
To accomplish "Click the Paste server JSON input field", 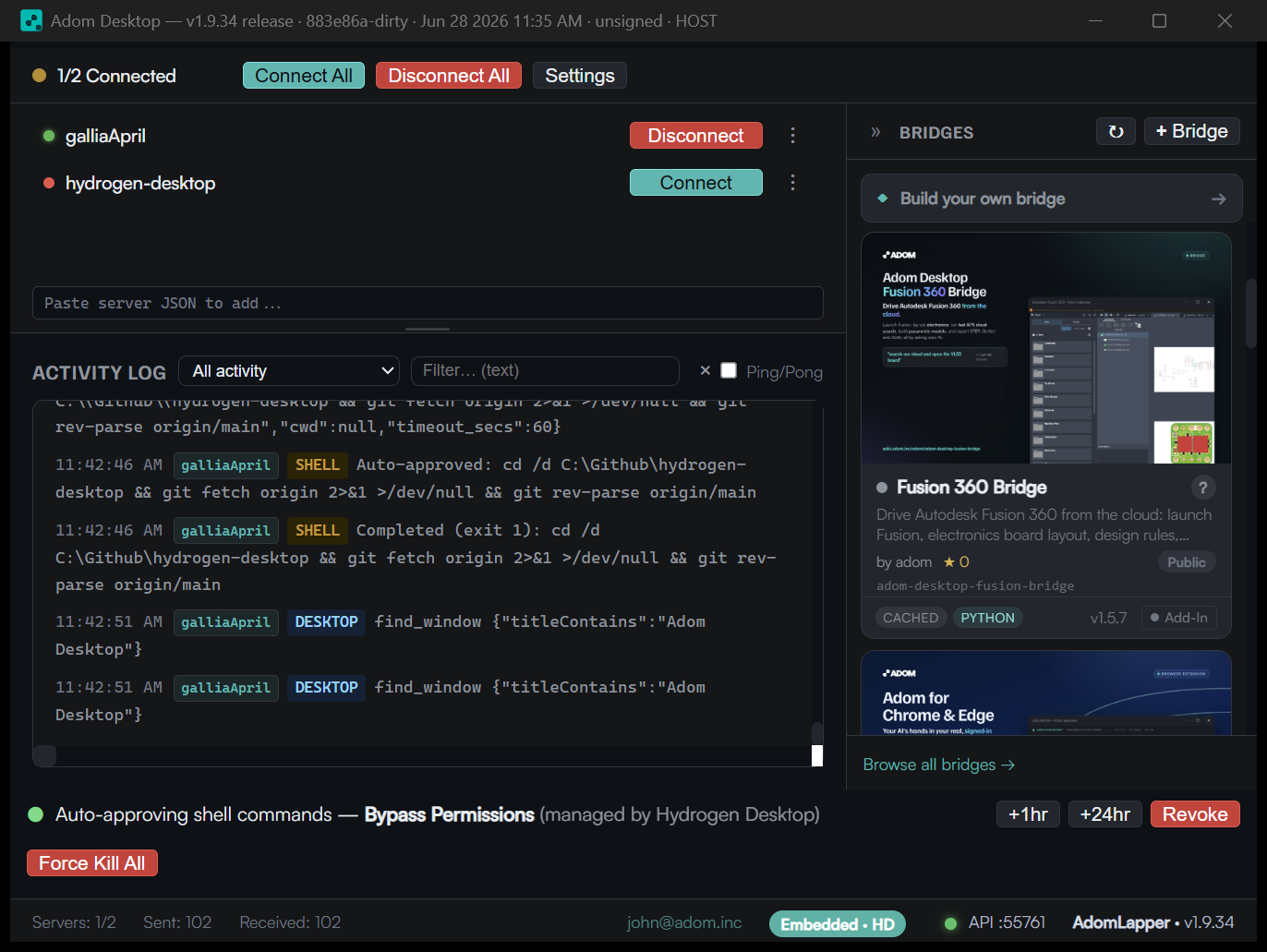I will (428, 303).
